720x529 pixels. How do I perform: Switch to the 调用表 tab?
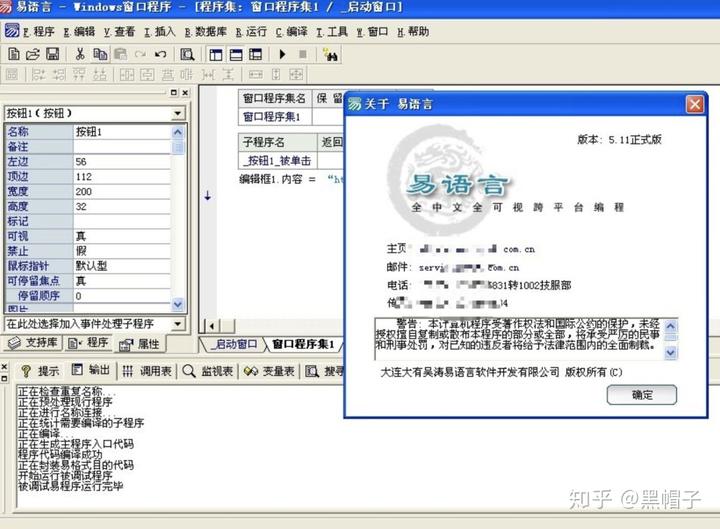coord(147,371)
